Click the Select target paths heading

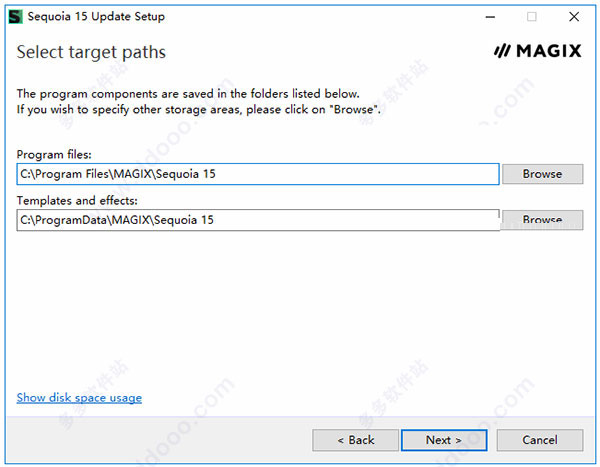pos(91,52)
